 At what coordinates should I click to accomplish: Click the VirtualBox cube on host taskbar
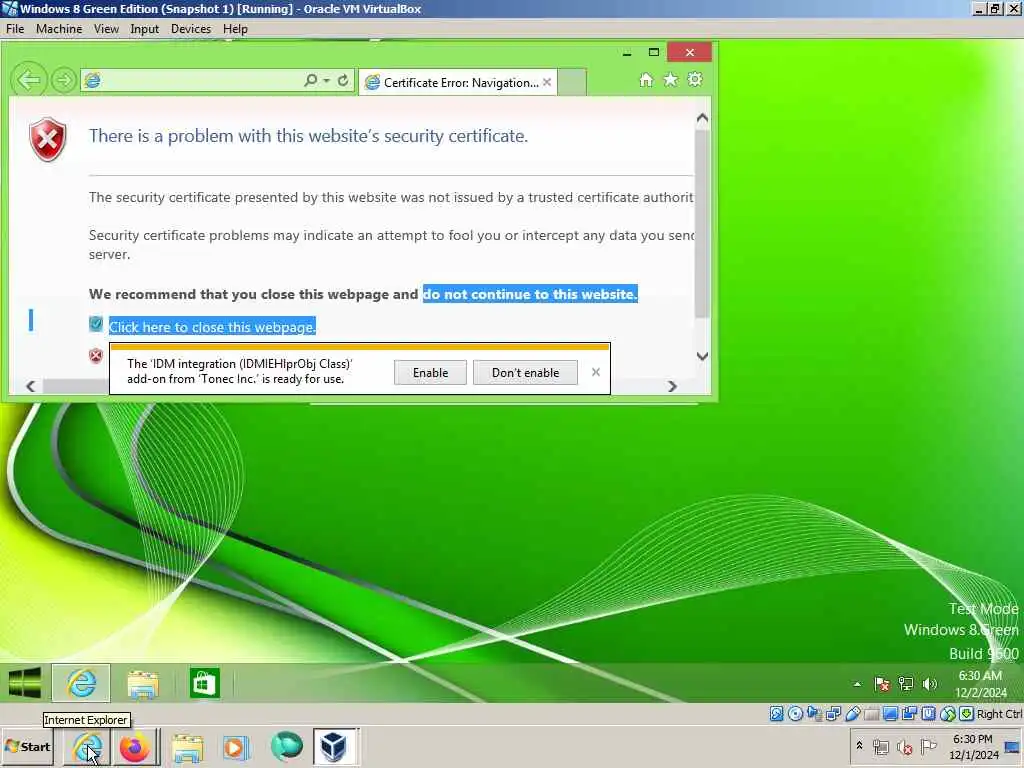[x=334, y=746]
